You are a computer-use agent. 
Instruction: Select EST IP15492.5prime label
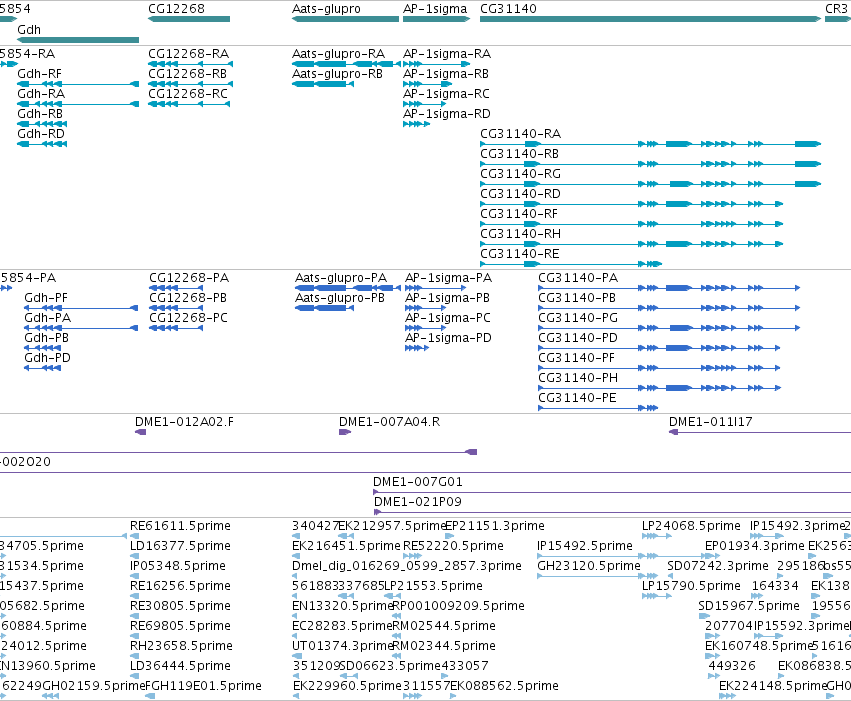tap(585, 546)
